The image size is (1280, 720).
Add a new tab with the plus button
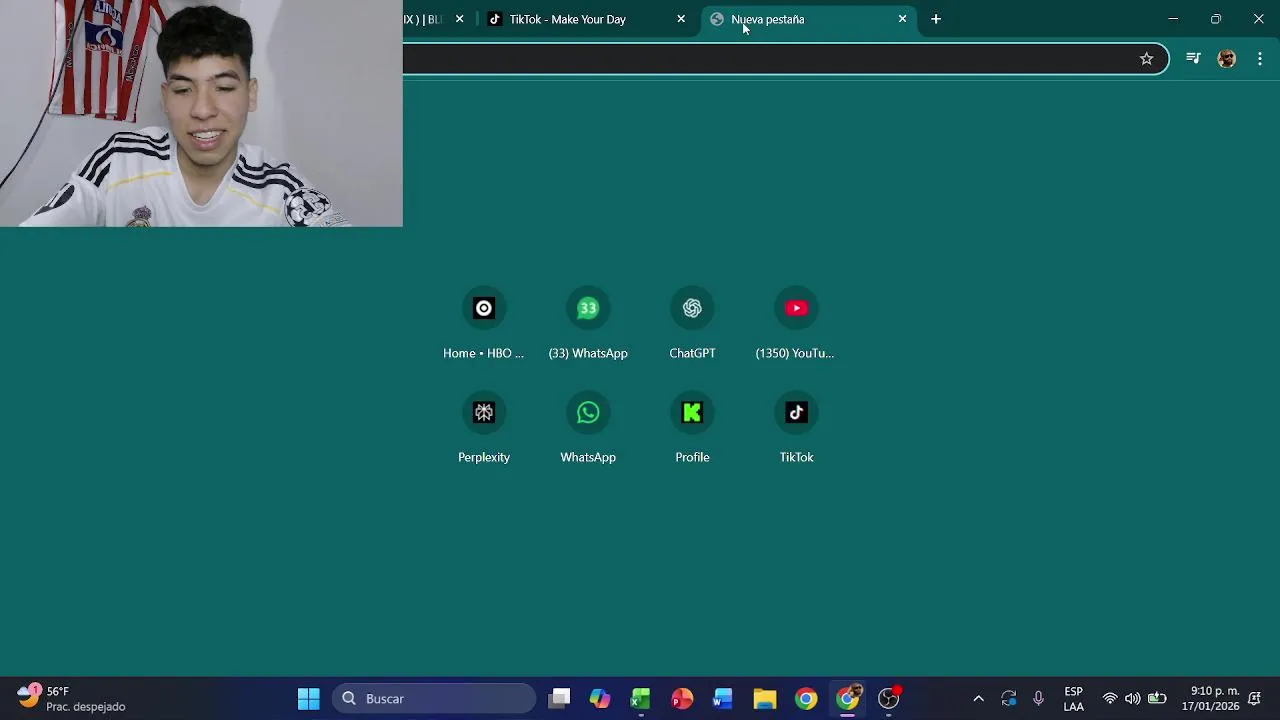tap(936, 19)
